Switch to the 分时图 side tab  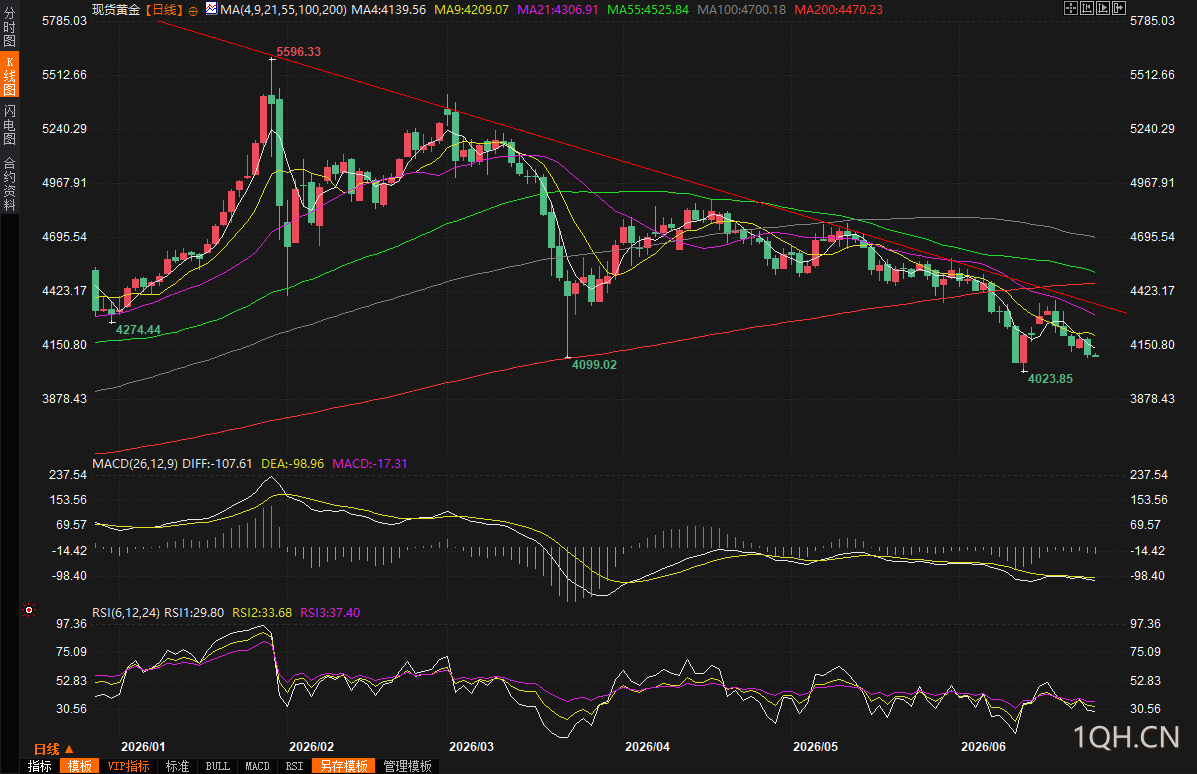[9, 27]
